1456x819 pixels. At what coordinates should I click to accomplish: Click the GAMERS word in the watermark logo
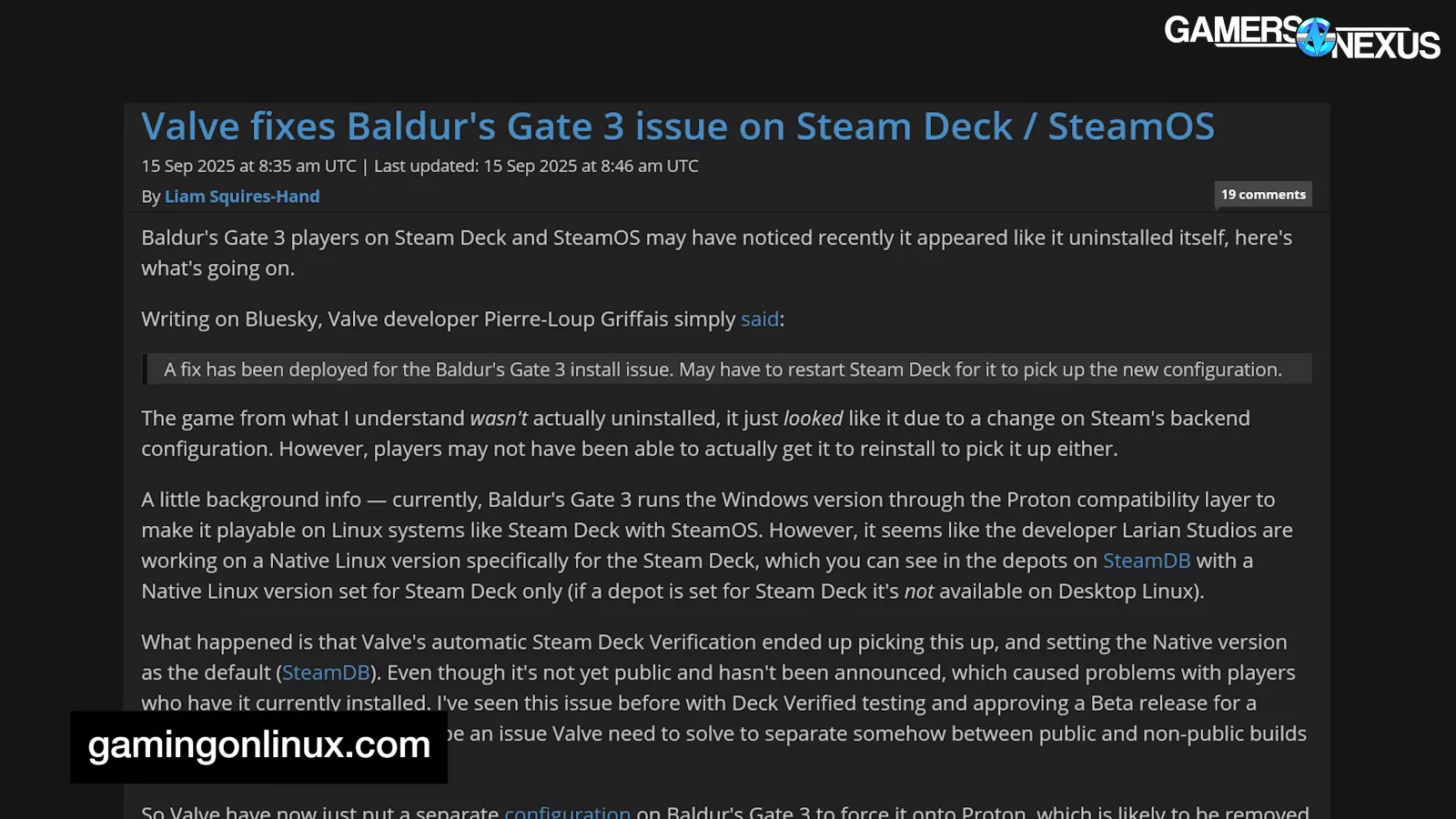pyautogui.click(x=1232, y=30)
